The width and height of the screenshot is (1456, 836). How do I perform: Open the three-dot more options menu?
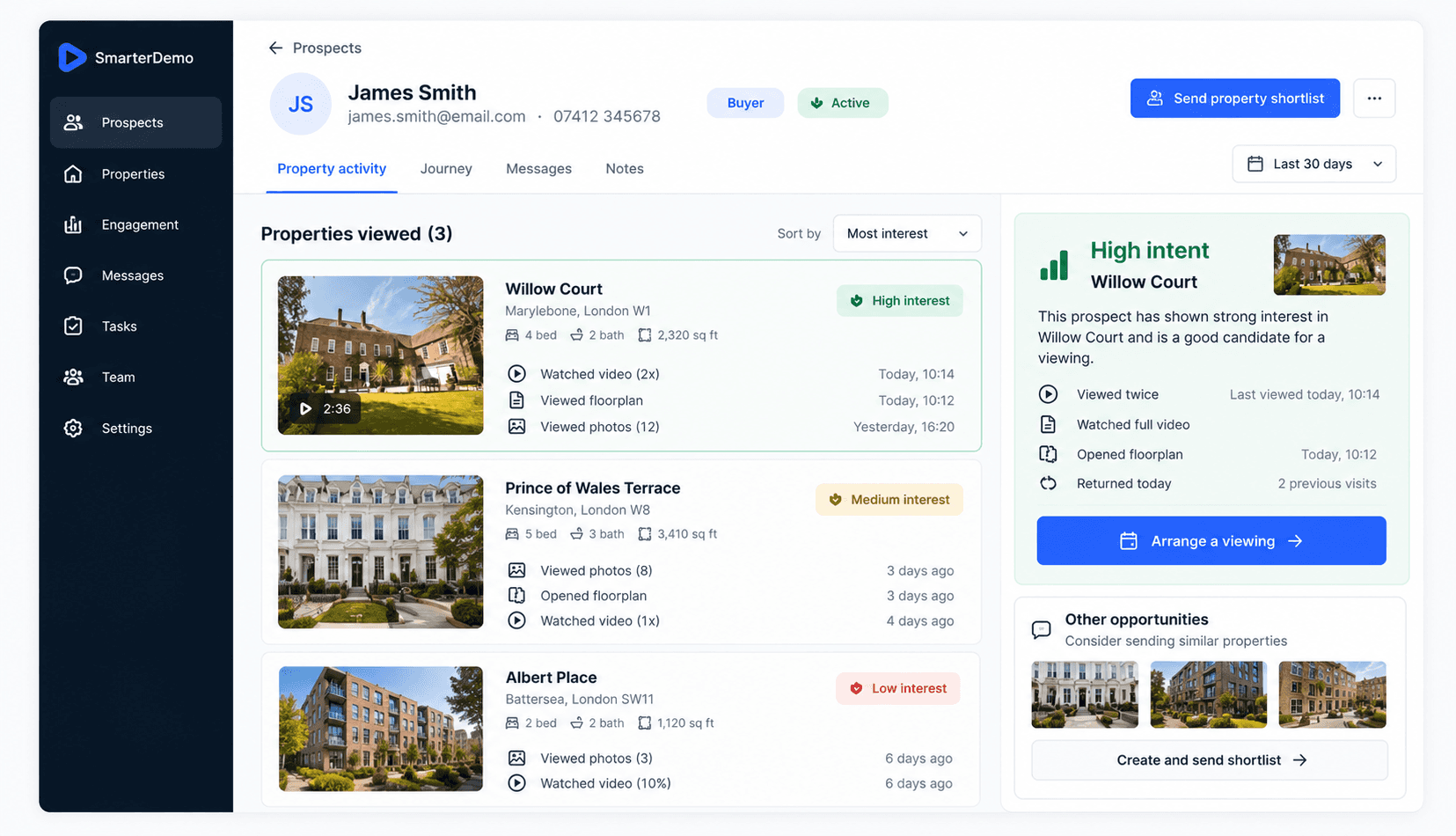tap(1374, 98)
